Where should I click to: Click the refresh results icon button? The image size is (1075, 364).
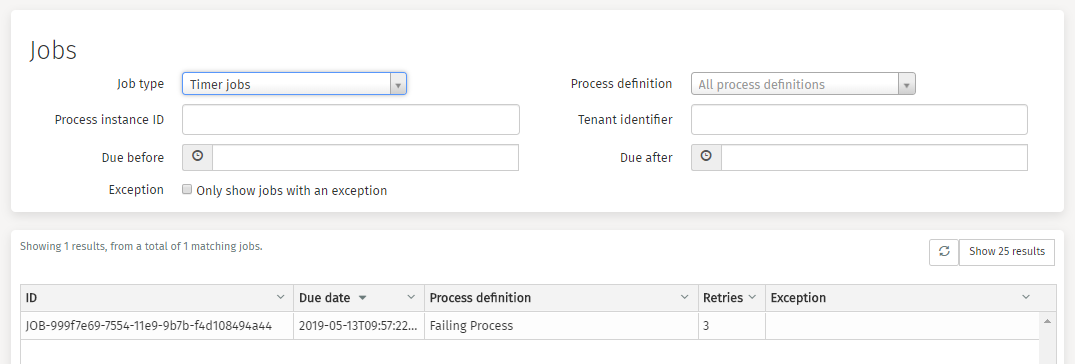pyautogui.click(x=943, y=252)
